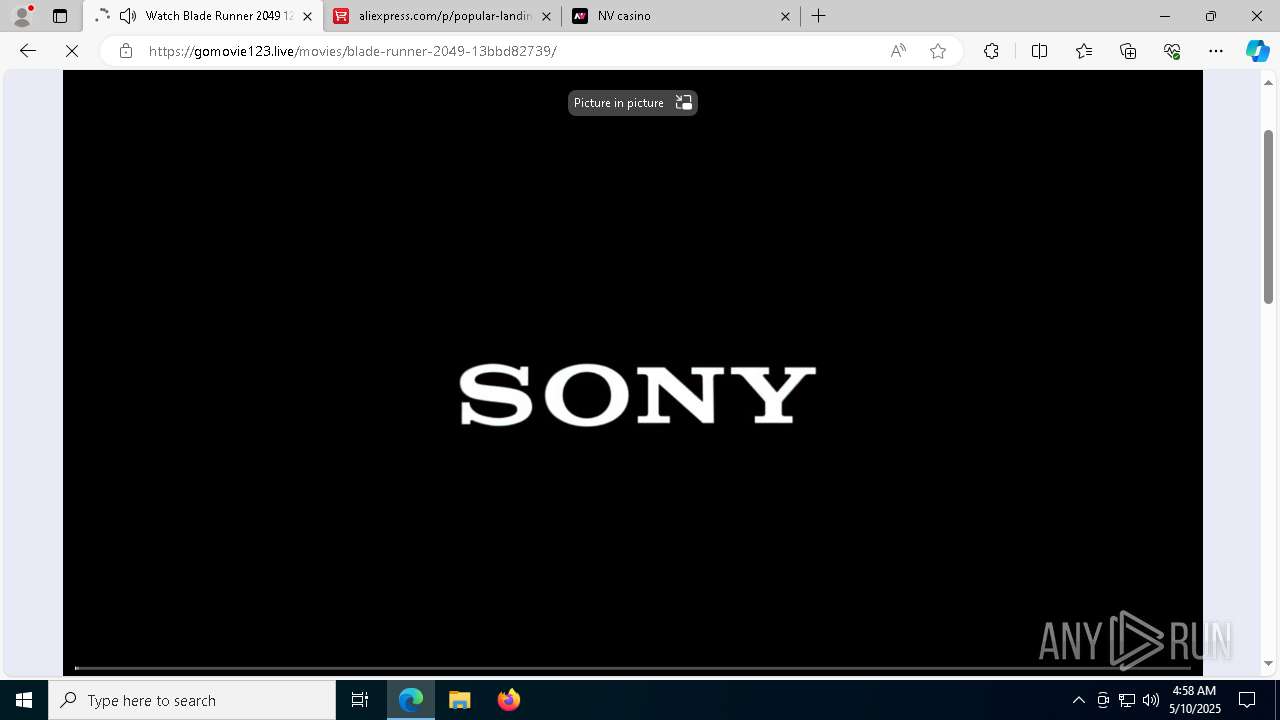Switch to Watch Blade Runner 2049 tab

[204, 16]
